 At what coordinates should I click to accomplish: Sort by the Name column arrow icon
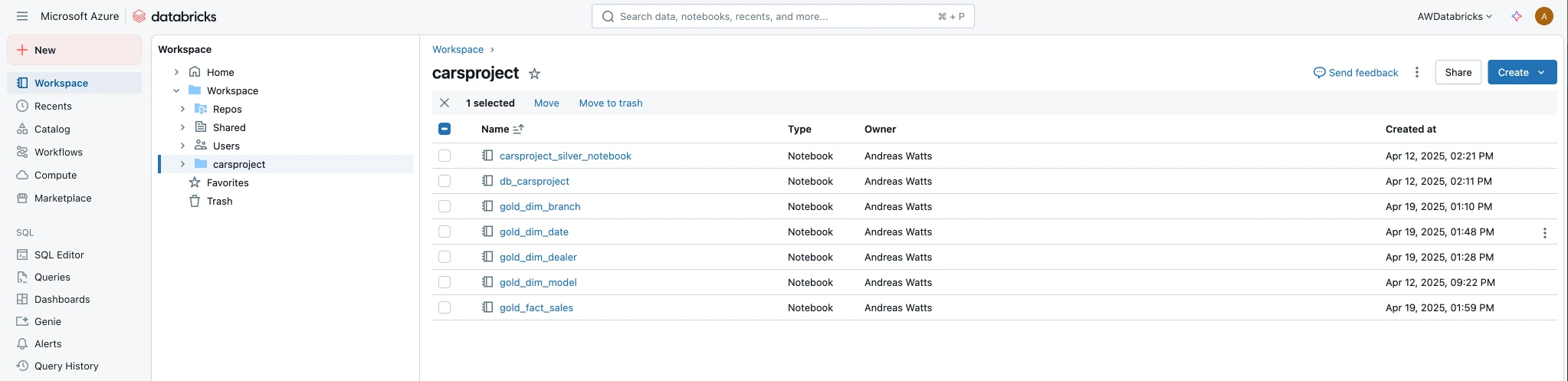[519, 129]
